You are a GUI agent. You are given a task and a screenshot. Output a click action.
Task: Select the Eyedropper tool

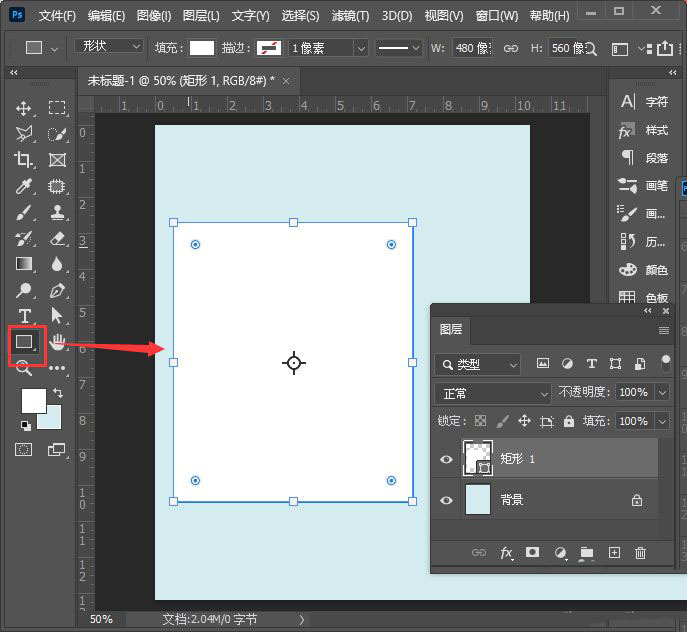pos(24,186)
